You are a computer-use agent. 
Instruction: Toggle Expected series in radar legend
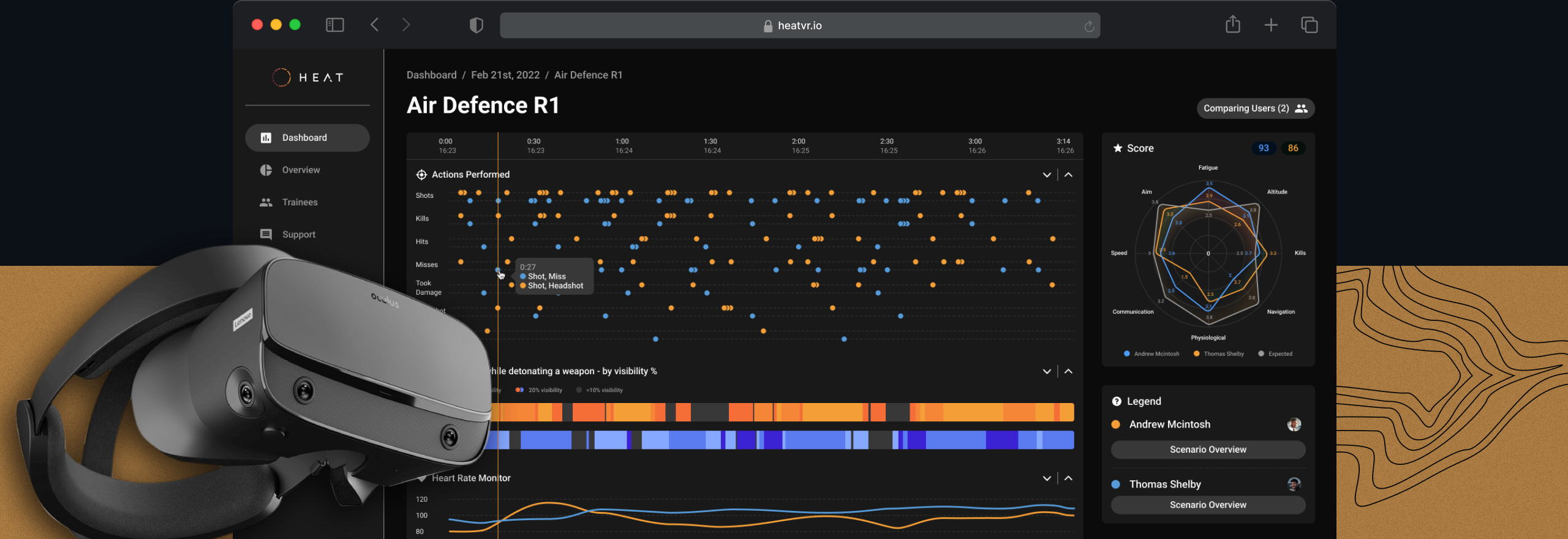(1275, 354)
